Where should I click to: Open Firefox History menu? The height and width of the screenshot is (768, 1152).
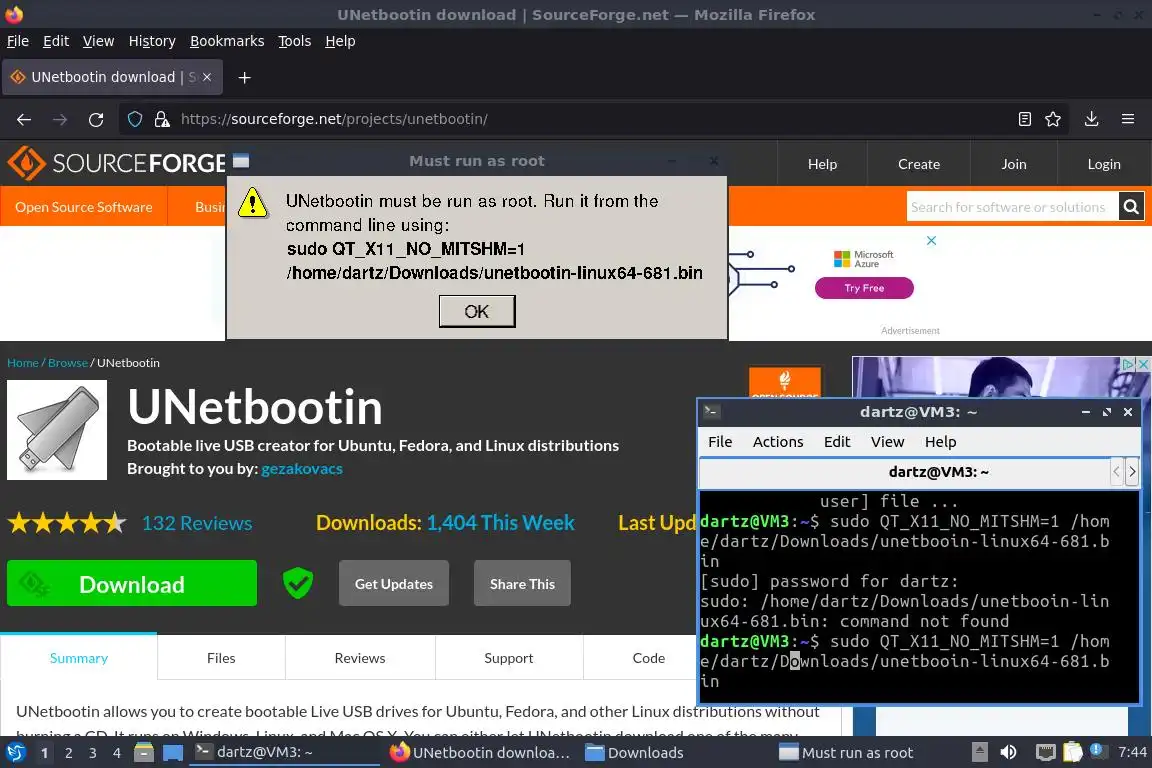tap(152, 41)
